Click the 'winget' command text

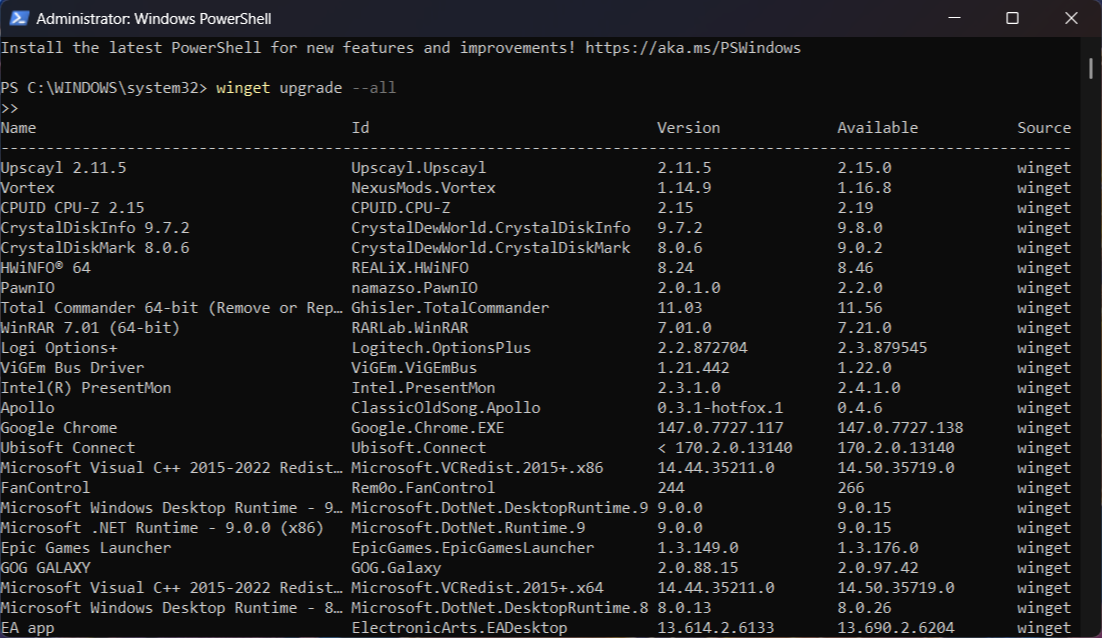click(243, 88)
